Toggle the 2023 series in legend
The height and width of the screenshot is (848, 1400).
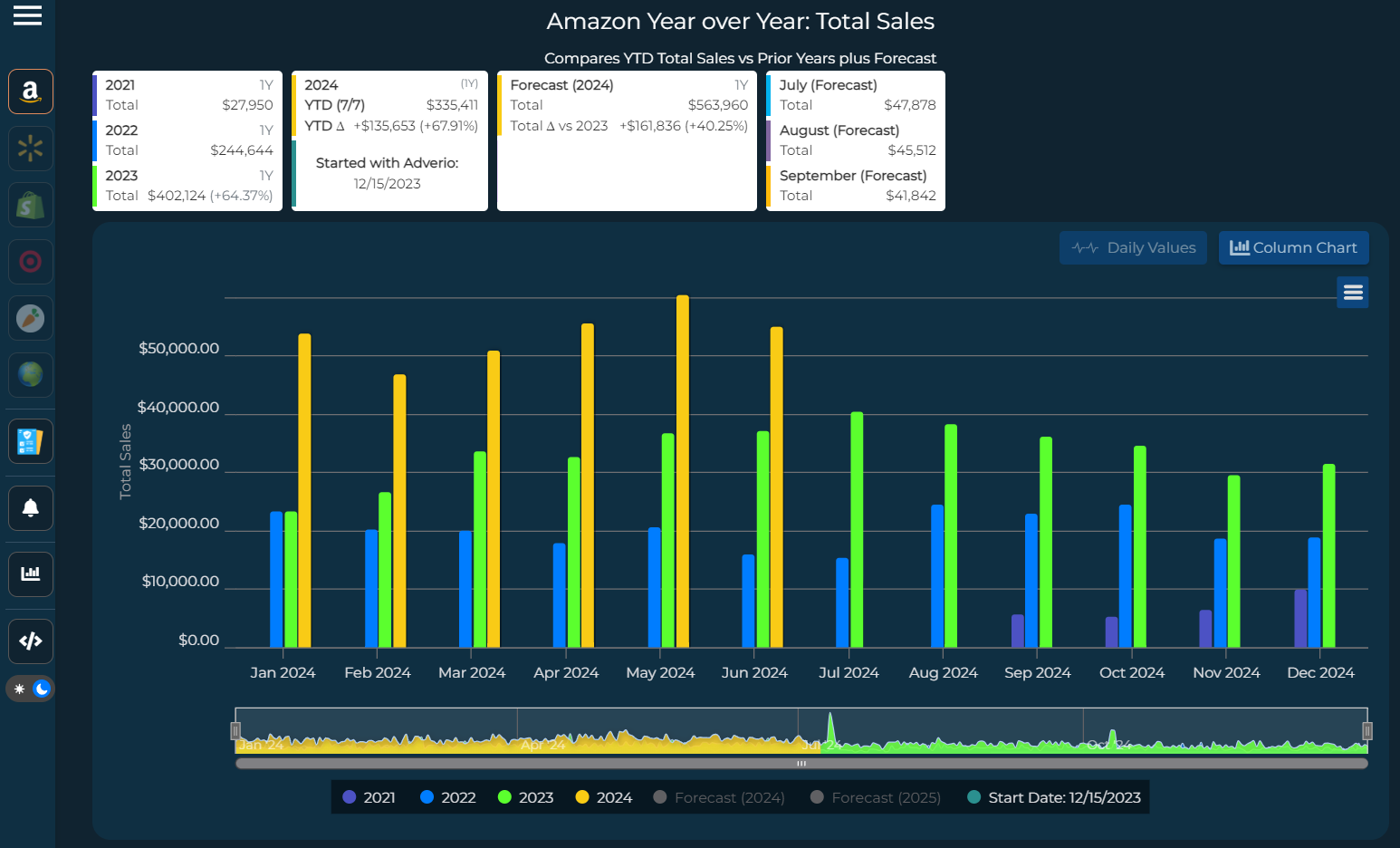(525, 797)
